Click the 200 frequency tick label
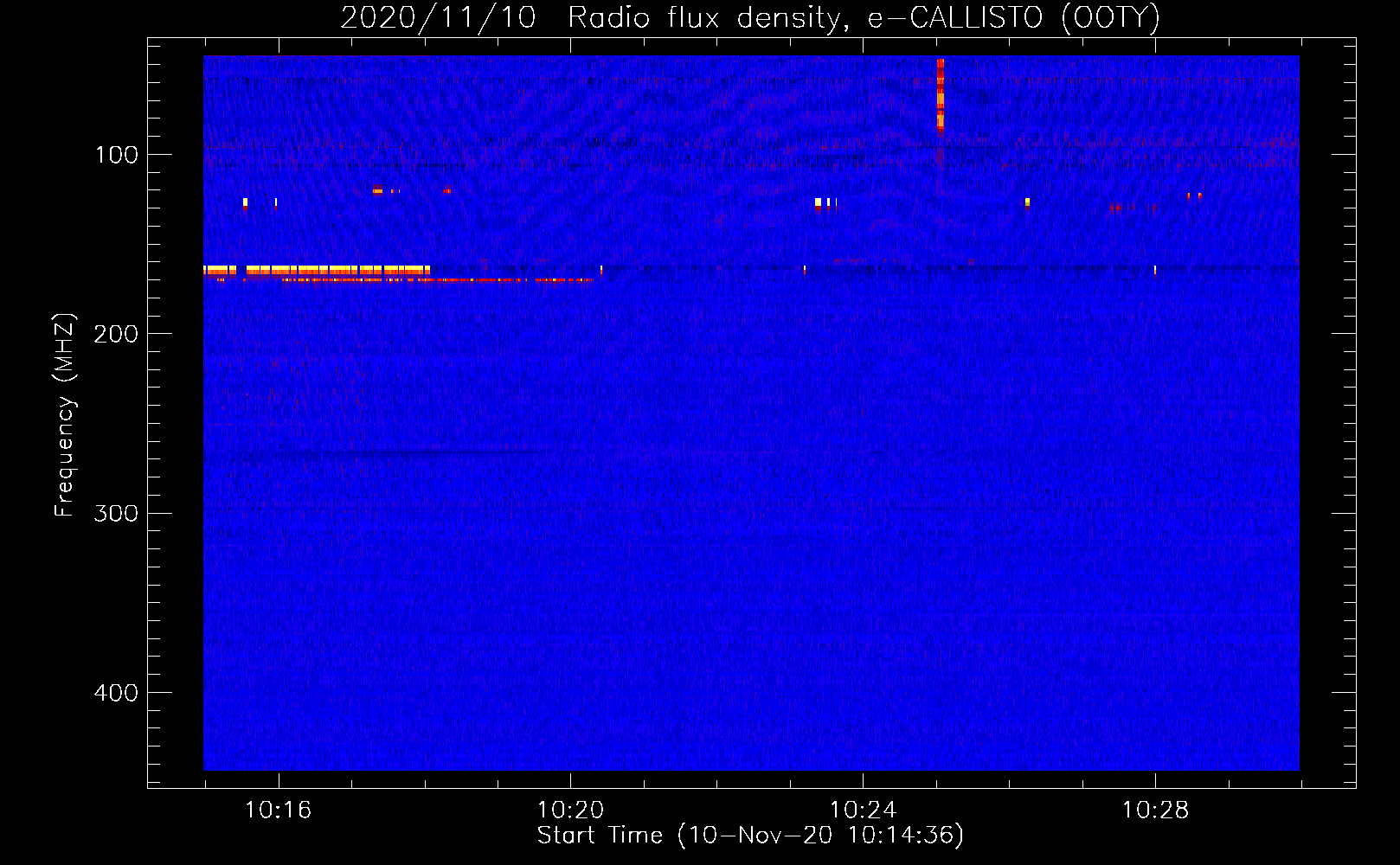The image size is (1400, 865). click(116, 334)
